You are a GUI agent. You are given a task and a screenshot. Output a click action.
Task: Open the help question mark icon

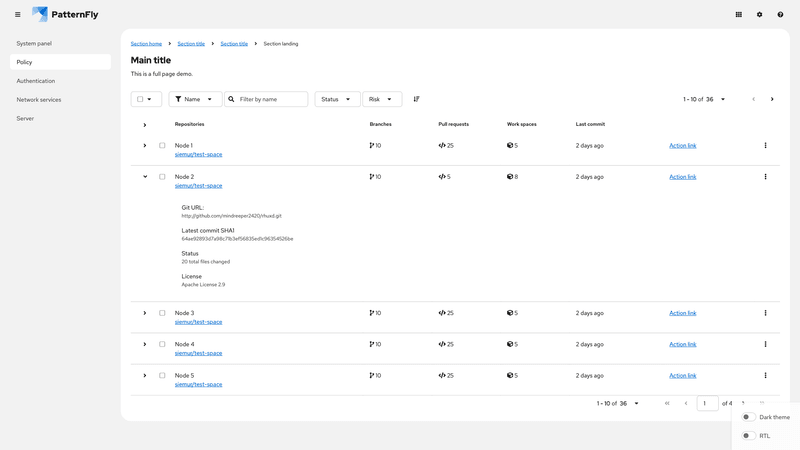click(780, 15)
